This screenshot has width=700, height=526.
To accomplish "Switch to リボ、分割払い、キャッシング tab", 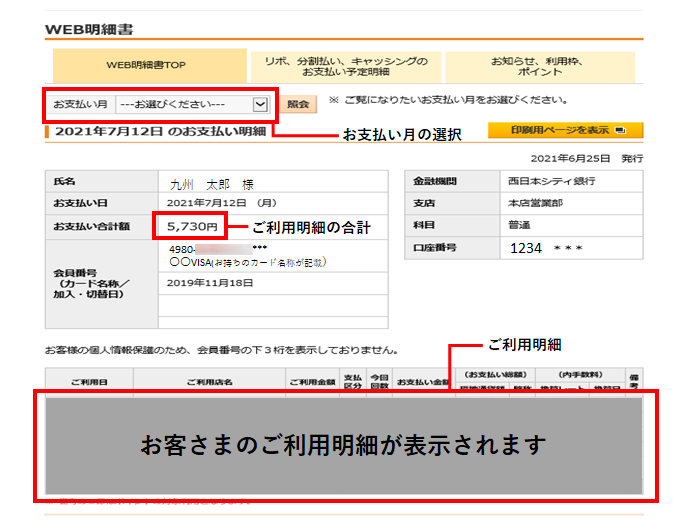I will [x=346, y=67].
